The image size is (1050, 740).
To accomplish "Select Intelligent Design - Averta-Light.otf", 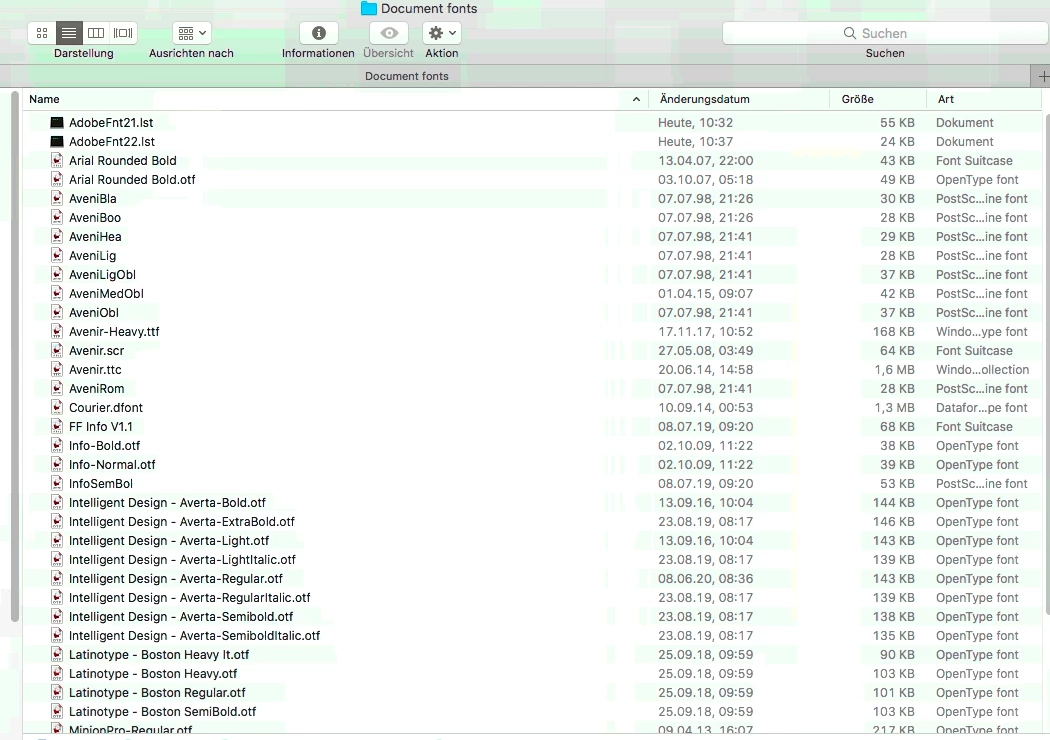I will [169, 540].
